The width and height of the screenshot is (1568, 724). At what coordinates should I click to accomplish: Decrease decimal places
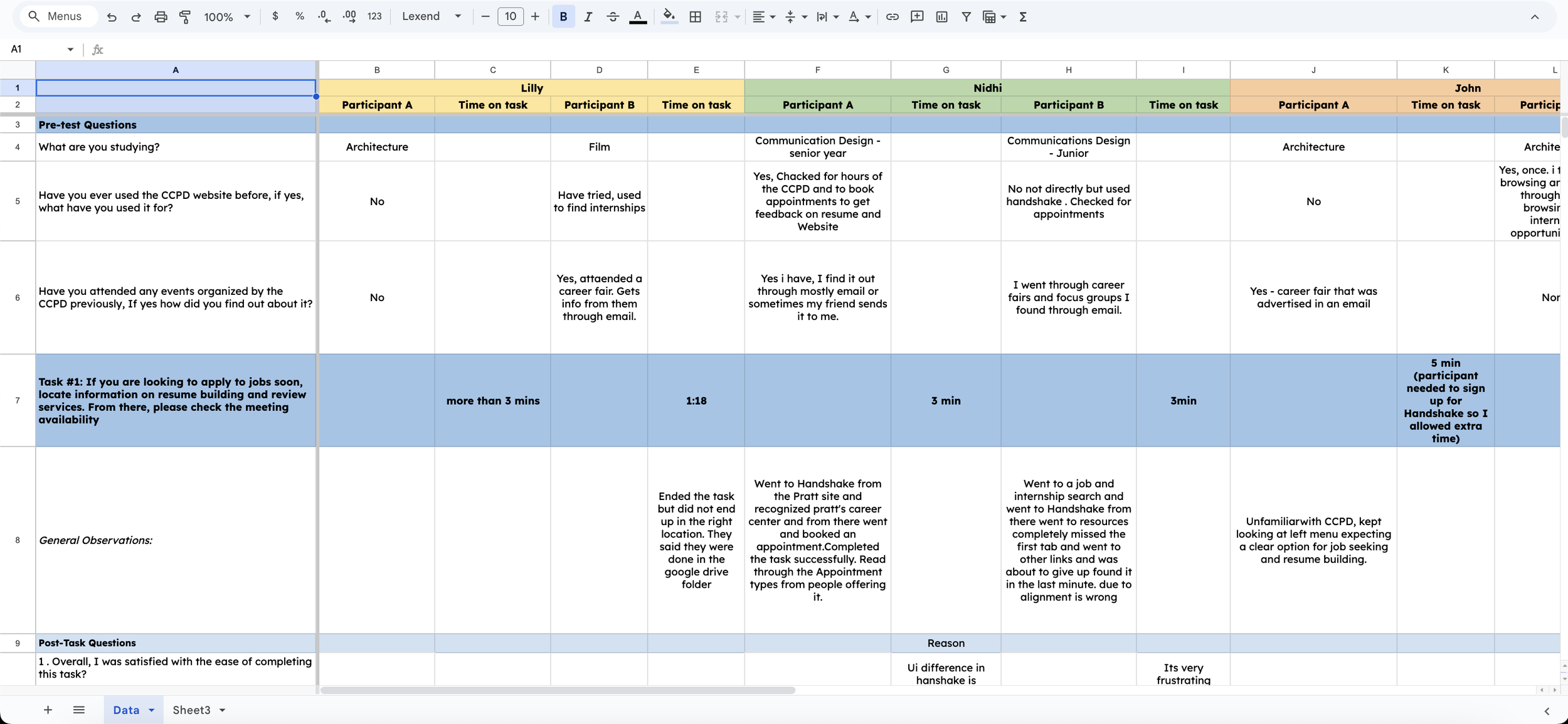point(324,16)
